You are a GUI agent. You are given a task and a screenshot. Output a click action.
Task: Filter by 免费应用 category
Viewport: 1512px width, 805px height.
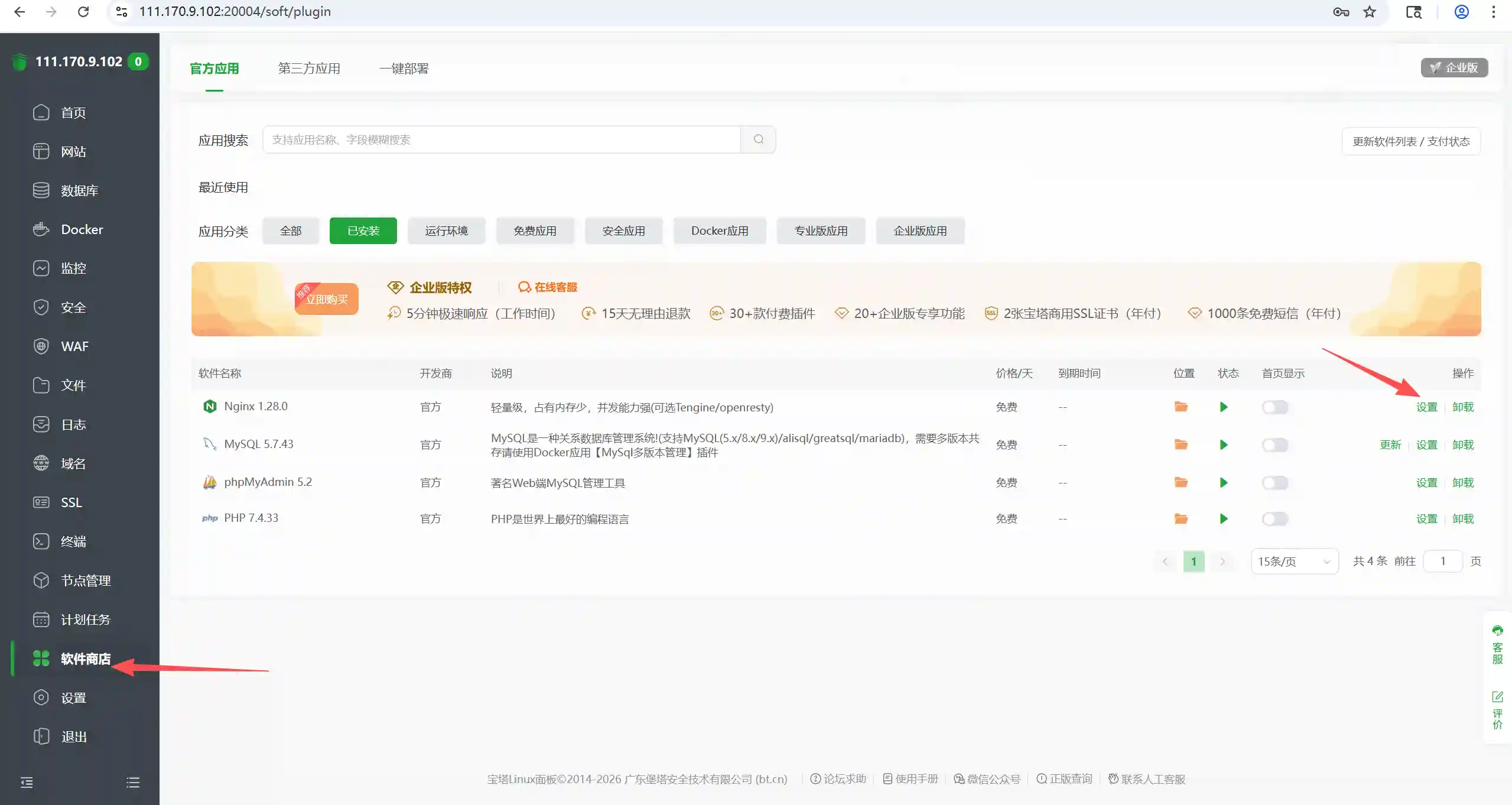pos(535,231)
